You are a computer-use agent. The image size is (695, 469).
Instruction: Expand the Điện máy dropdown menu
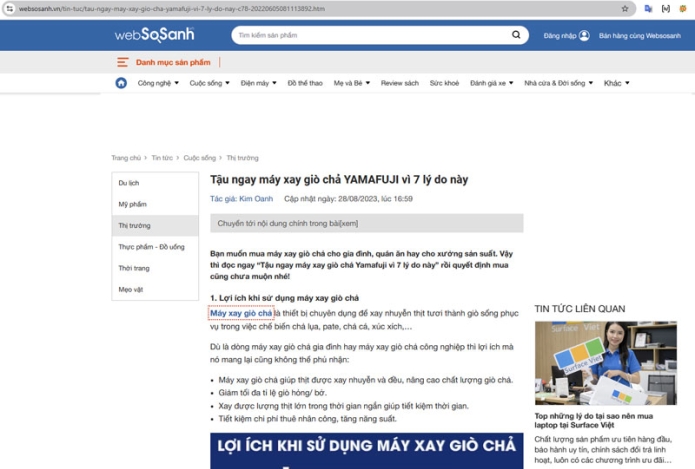pyautogui.click(x=258, y=83)
